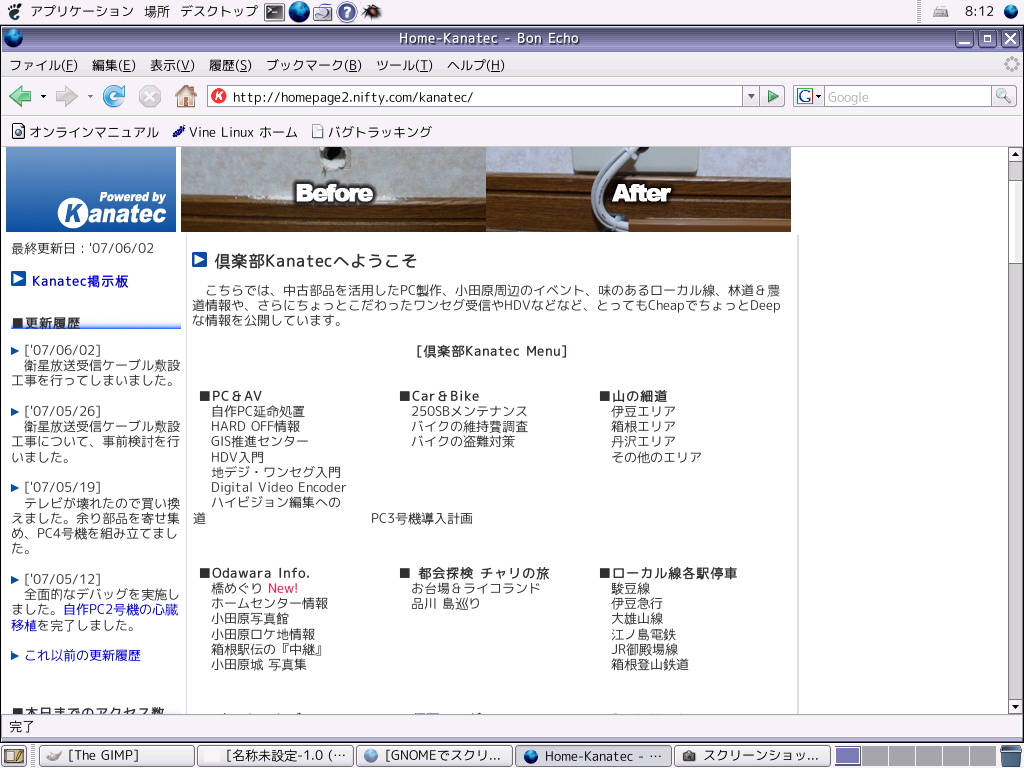Open the ヘルプ(H) menu
Viewport: 1024px width, 768px height.
click(x=475, y=65)
